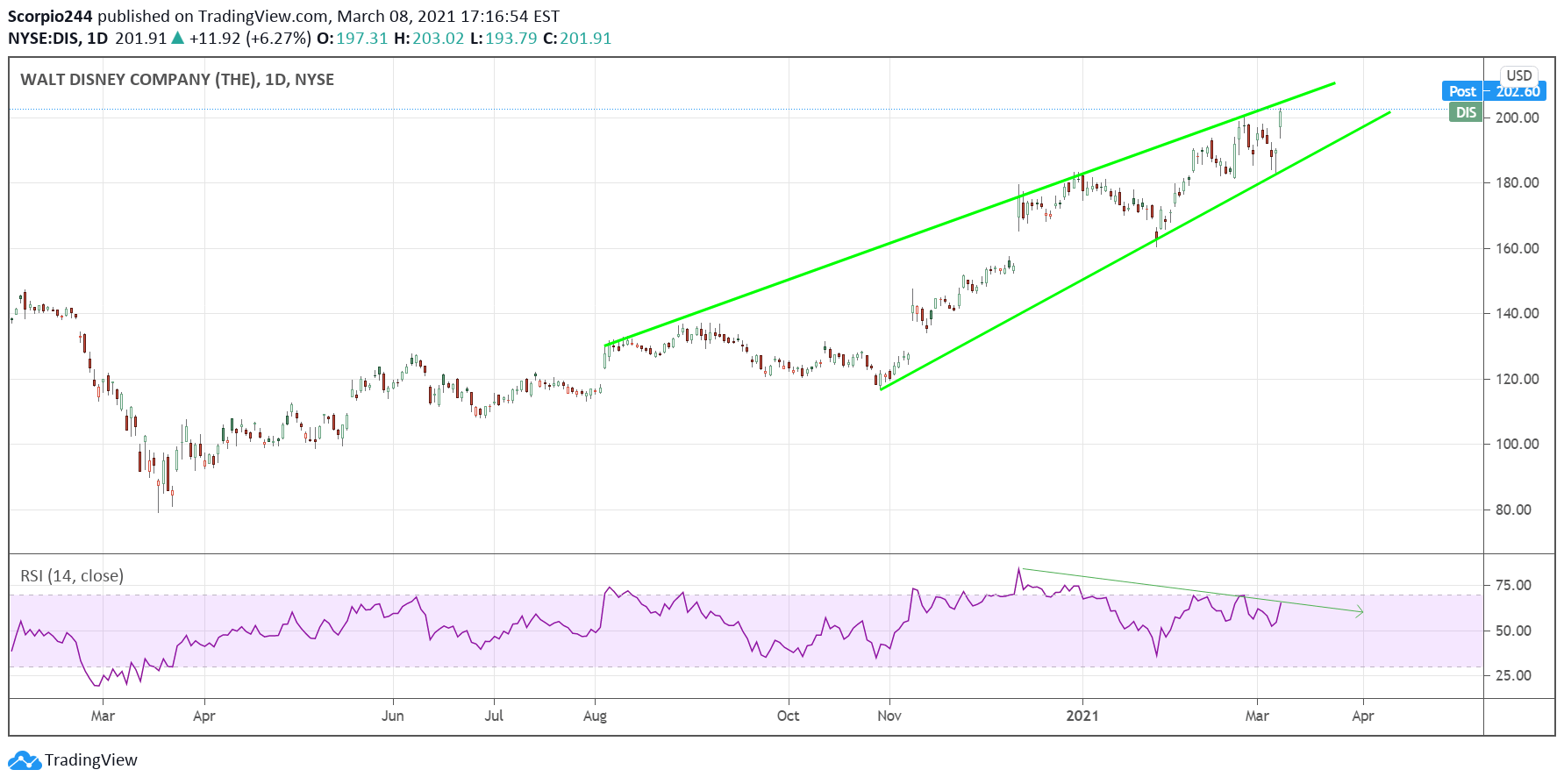The height and width of the screenshot is (784, 1564).
Task: Click the RSI 50.00 axis label
Action: [1513, 631]
